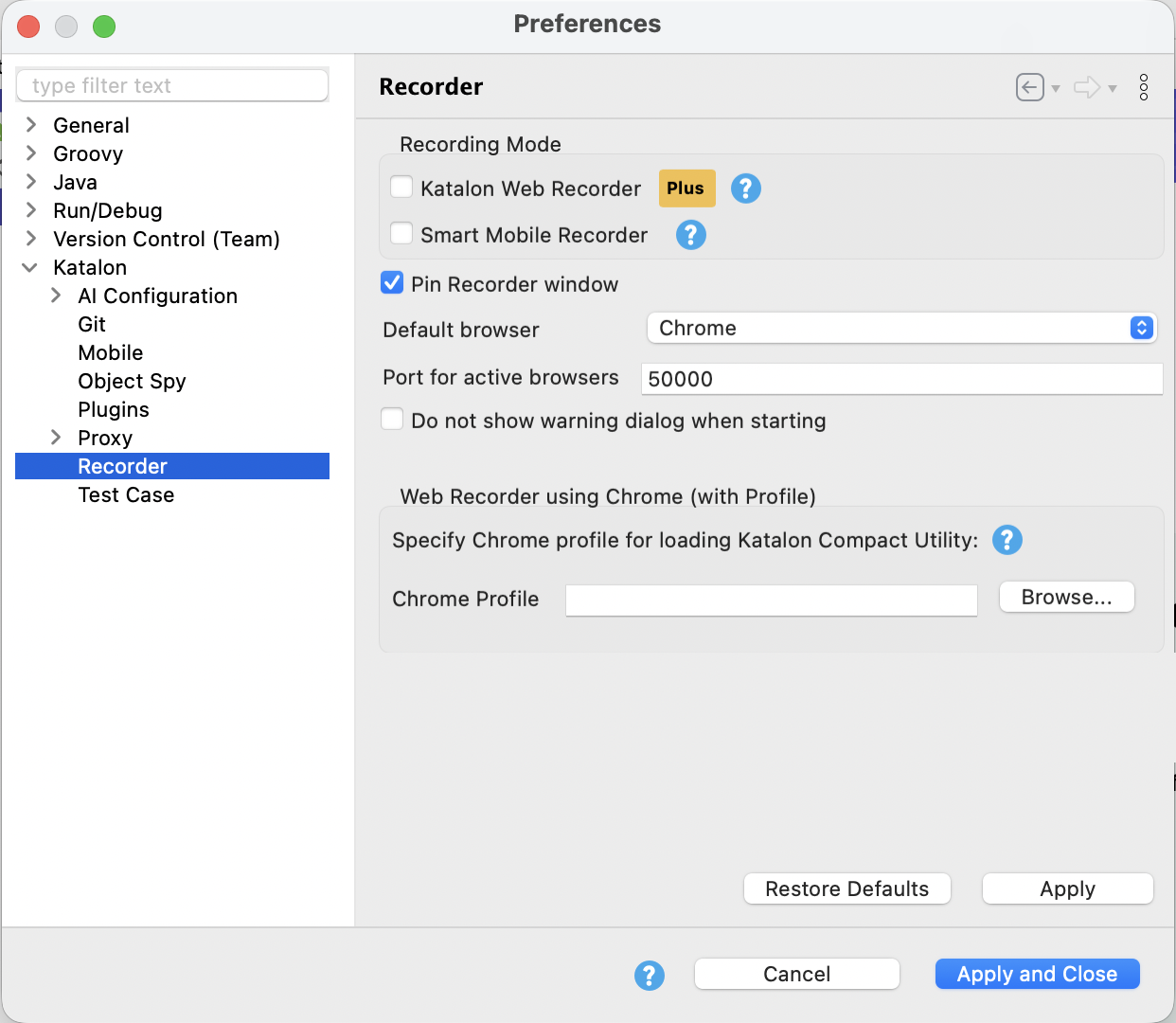
Task: Click the Smart Mobile Recorder help icon
Action: pyautogui.click(x=690, y=235)
